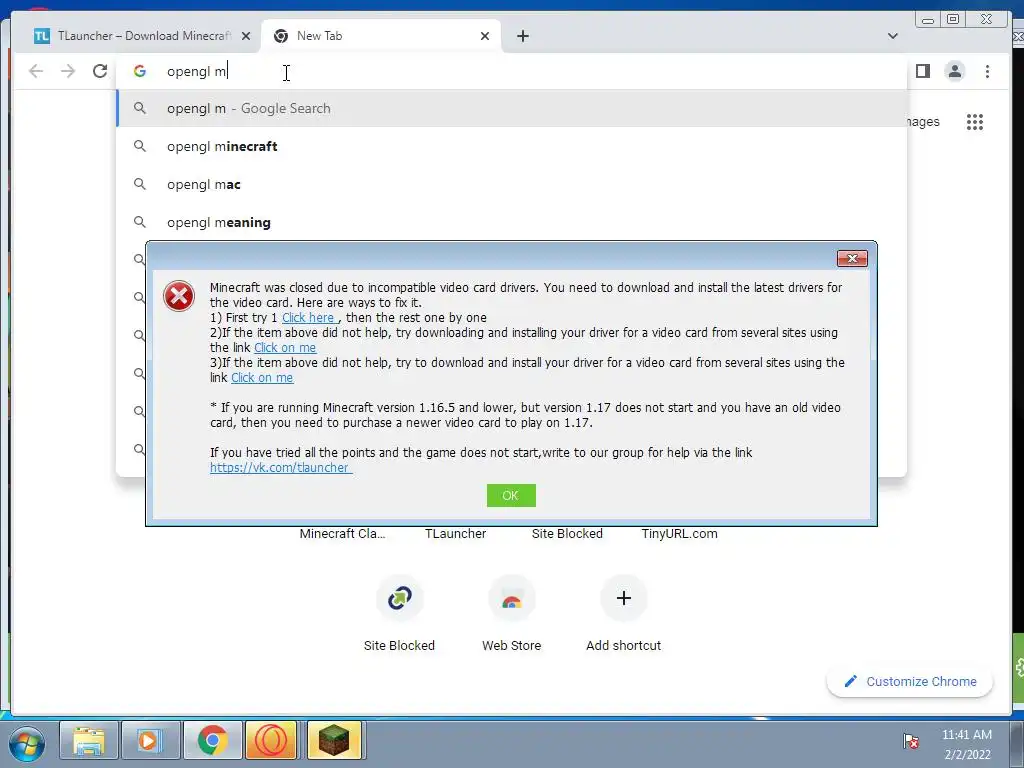1024x768 pixels.
Task: Click the Add shortcut plus button
Action: pyautogui.click(x=624, y=598)
